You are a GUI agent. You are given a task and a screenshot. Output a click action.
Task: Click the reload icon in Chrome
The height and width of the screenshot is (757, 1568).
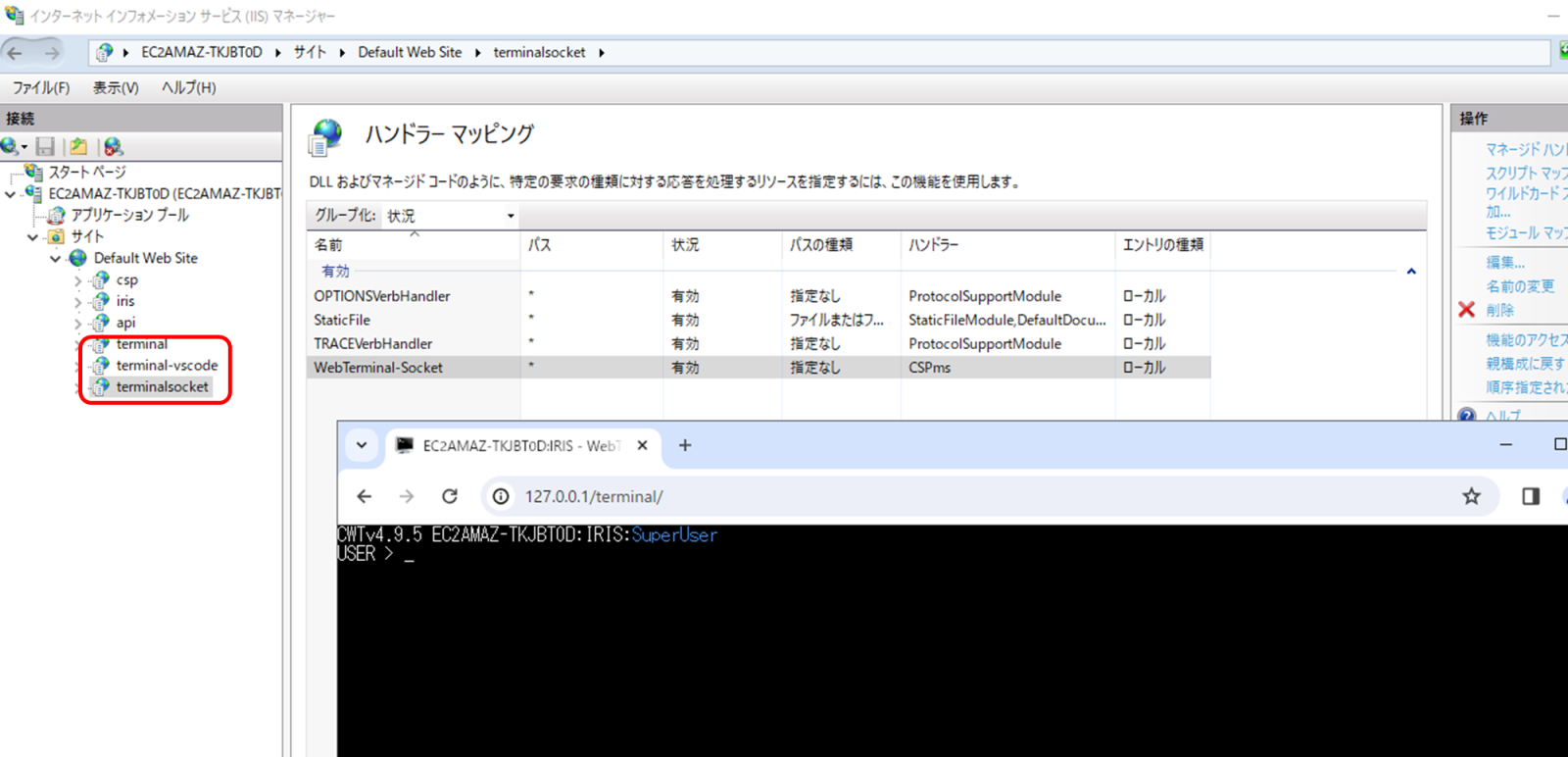point(450,496)
